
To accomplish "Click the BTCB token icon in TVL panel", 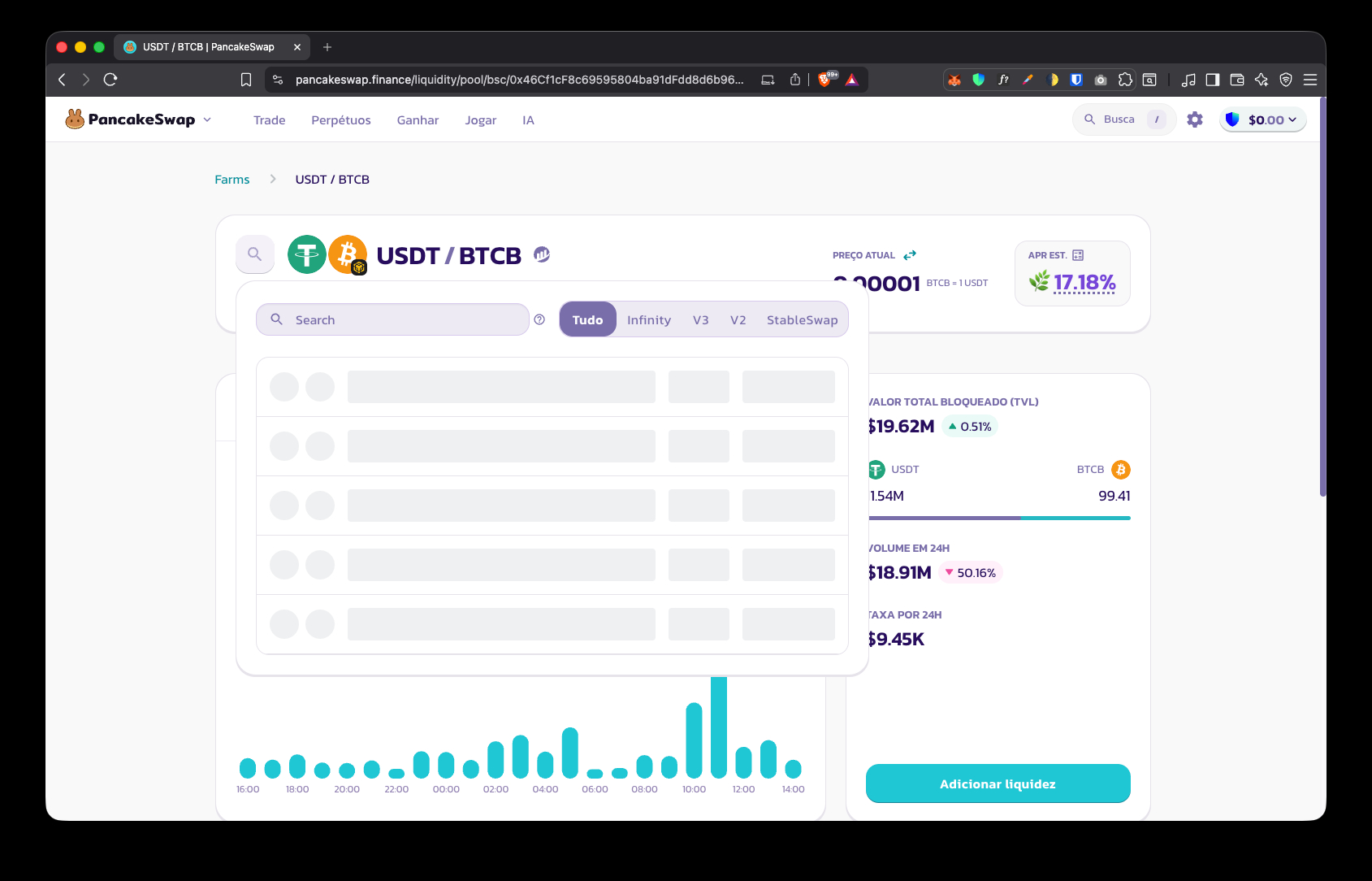I will [1121, 470].
